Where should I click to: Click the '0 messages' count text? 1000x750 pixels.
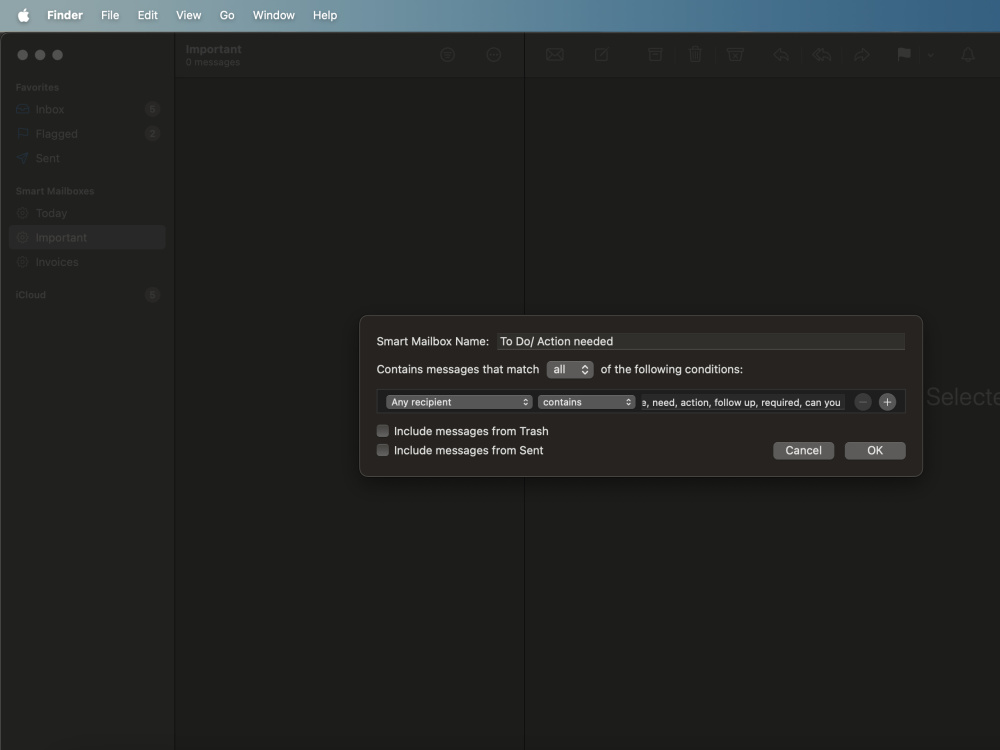213,62
